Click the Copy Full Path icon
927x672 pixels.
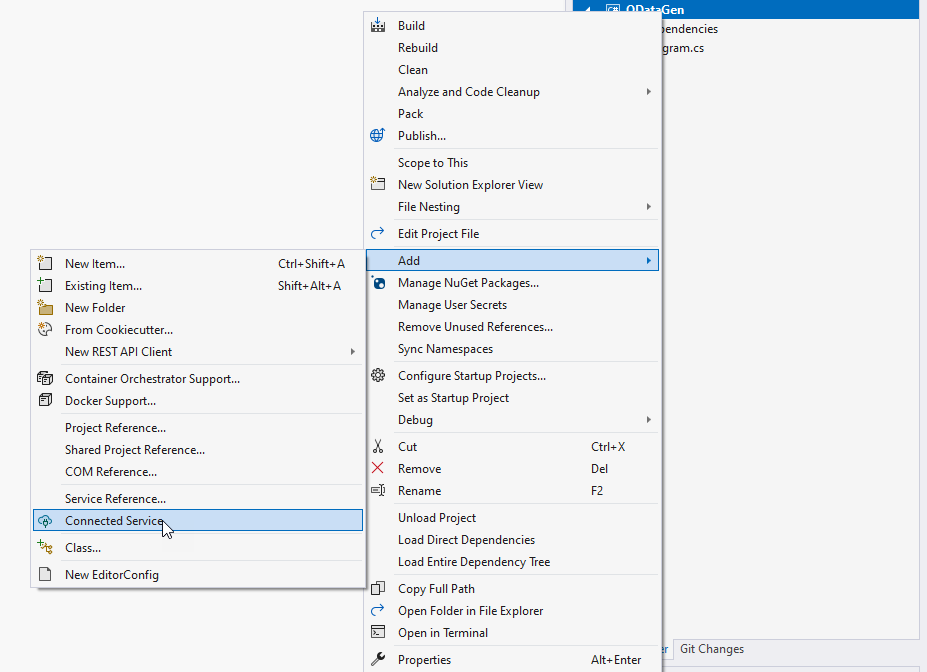378,588
